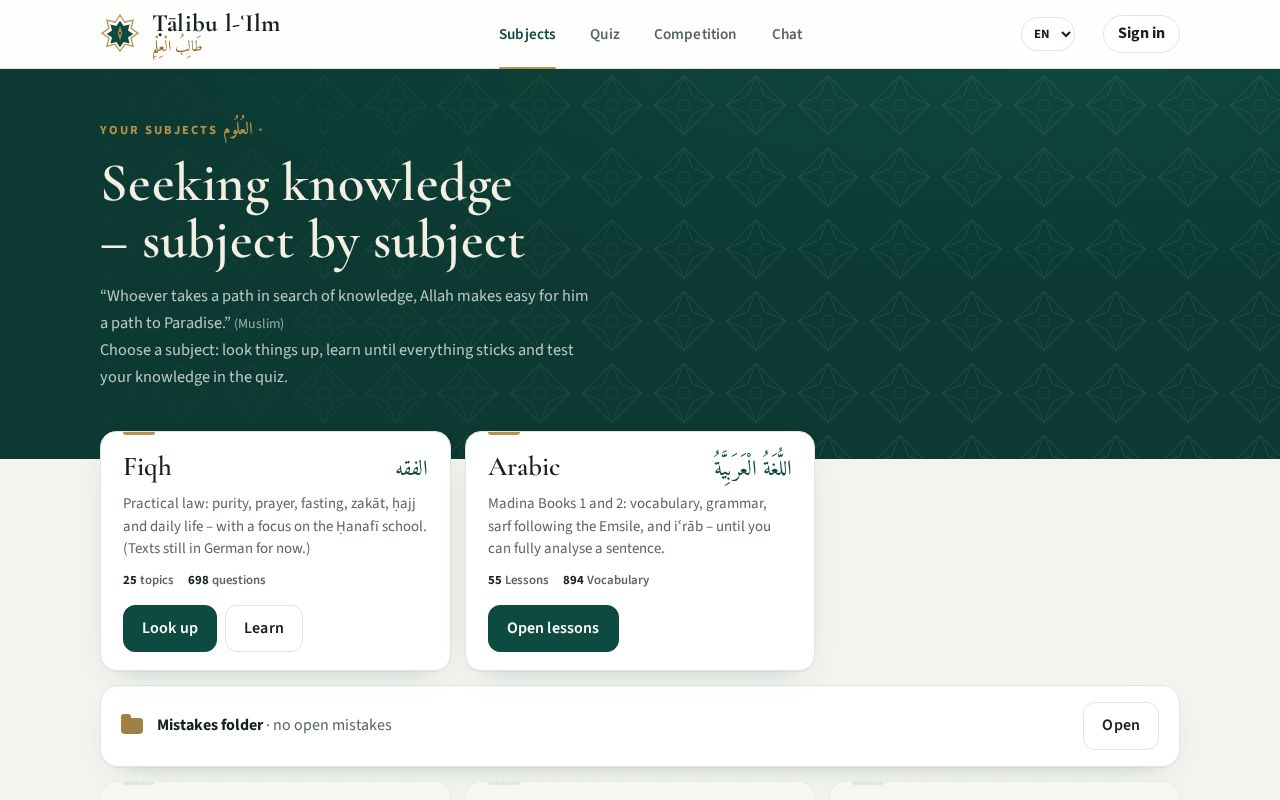1280x800 pixels.
Task: Click the Arabic script title in Fiqh card
Action: point(411,468)
